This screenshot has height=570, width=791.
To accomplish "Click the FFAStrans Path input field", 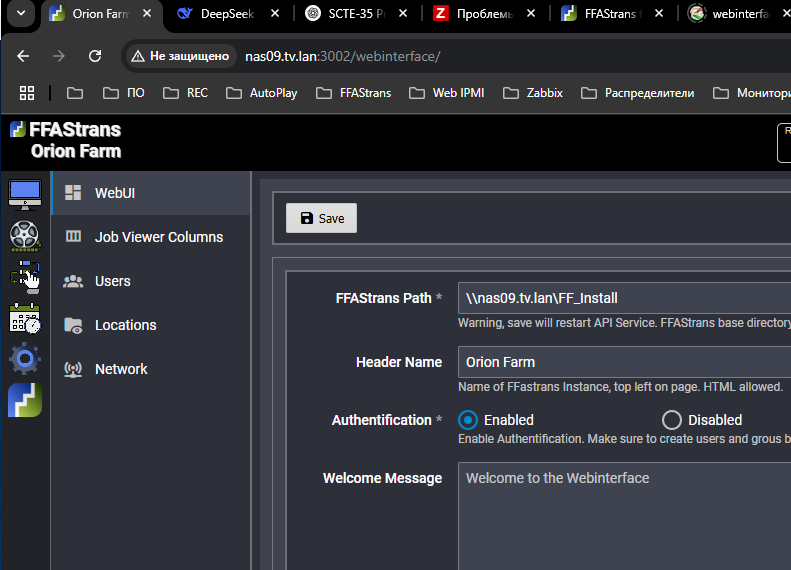I will click(625, 298).
